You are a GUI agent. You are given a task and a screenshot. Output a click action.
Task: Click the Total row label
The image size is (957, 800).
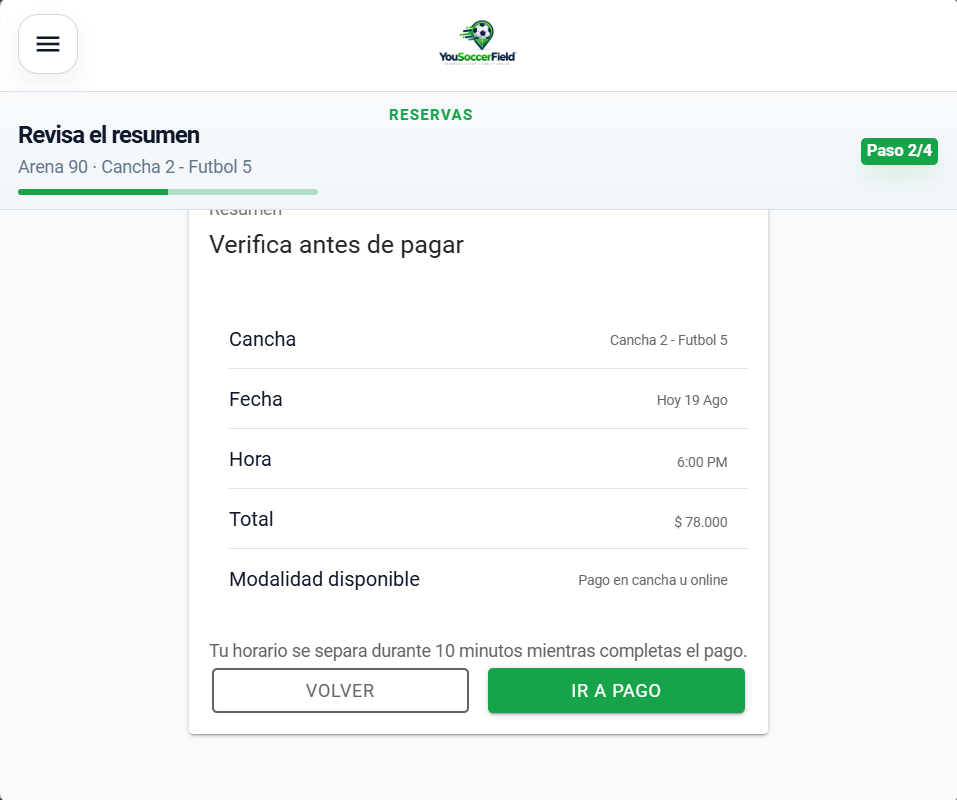[x=251, y=519]
